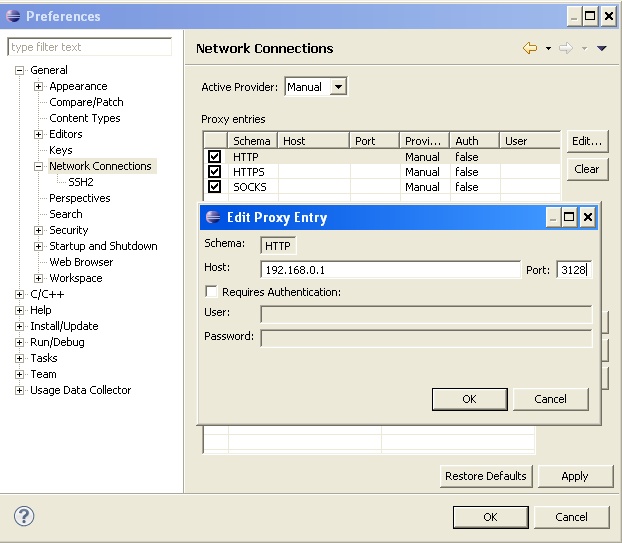Open the Active Provider dropdown
Viewport: 622px width, 543px height.
[x=338, y=87]
